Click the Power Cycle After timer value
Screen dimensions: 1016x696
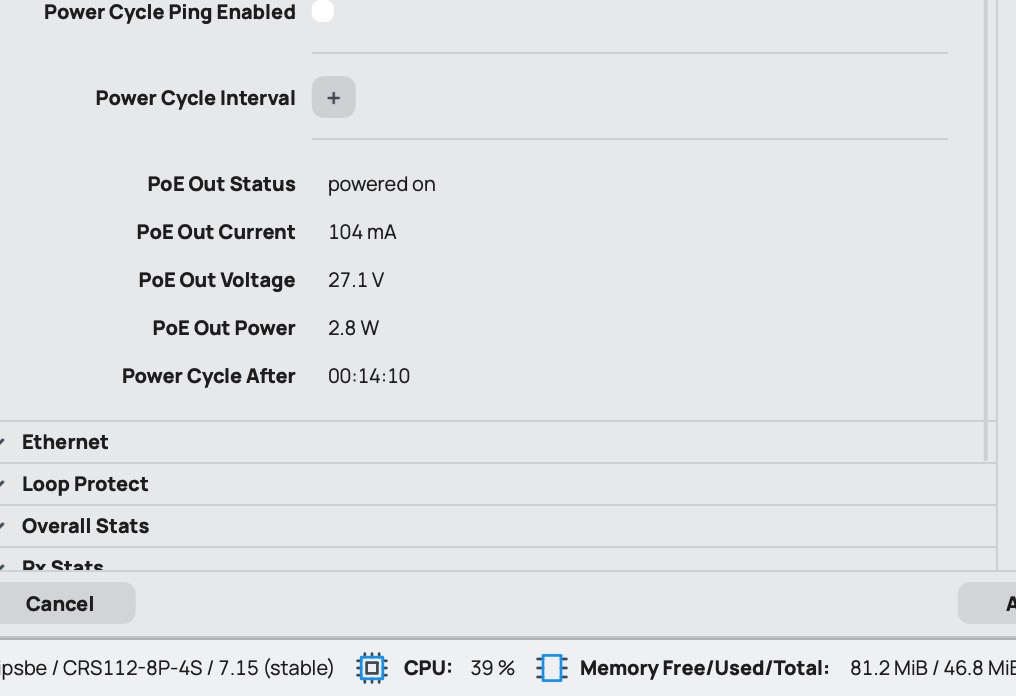point(369,376)
